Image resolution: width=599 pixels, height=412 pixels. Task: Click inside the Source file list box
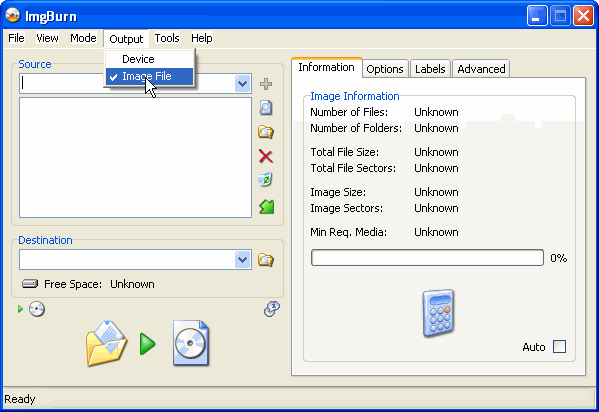coord(136,157)
